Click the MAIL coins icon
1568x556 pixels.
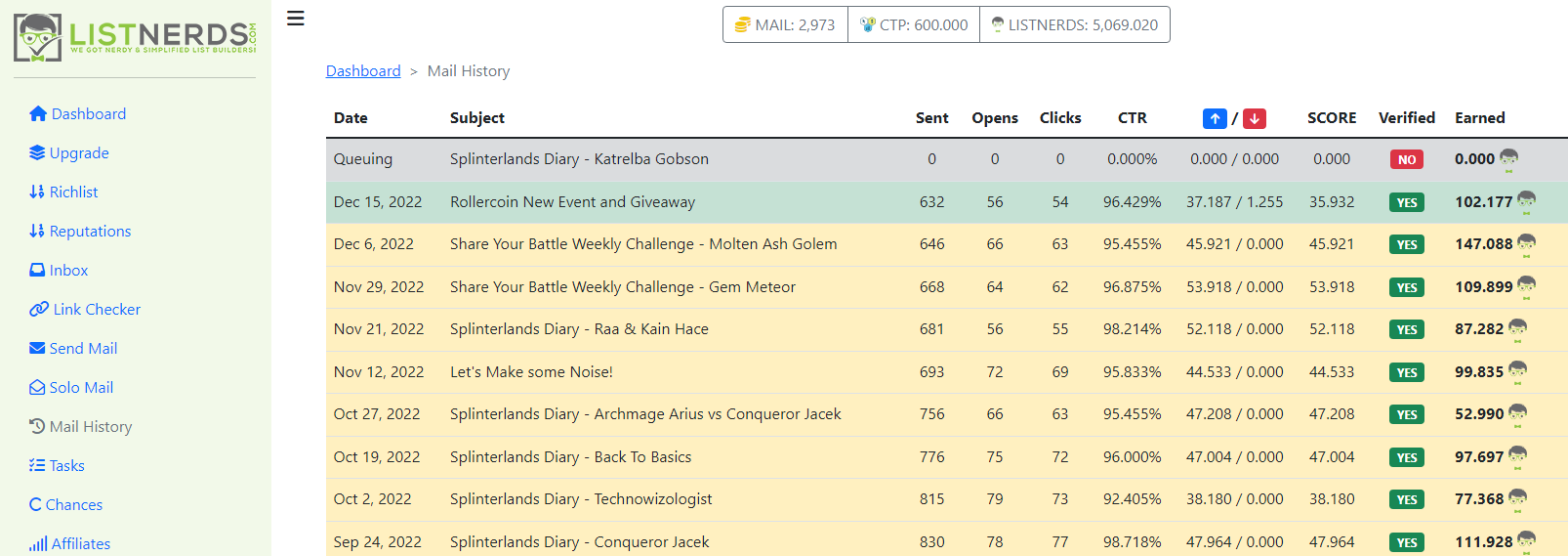(743, 24)
